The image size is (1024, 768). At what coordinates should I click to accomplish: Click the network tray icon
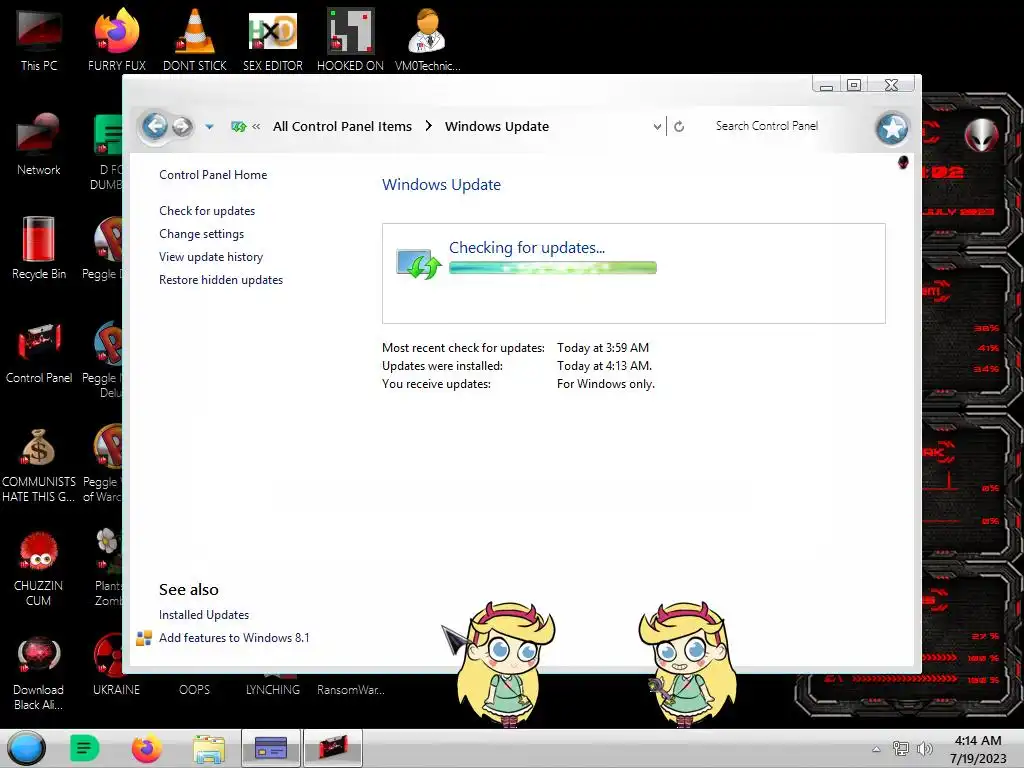coord(901,749)
